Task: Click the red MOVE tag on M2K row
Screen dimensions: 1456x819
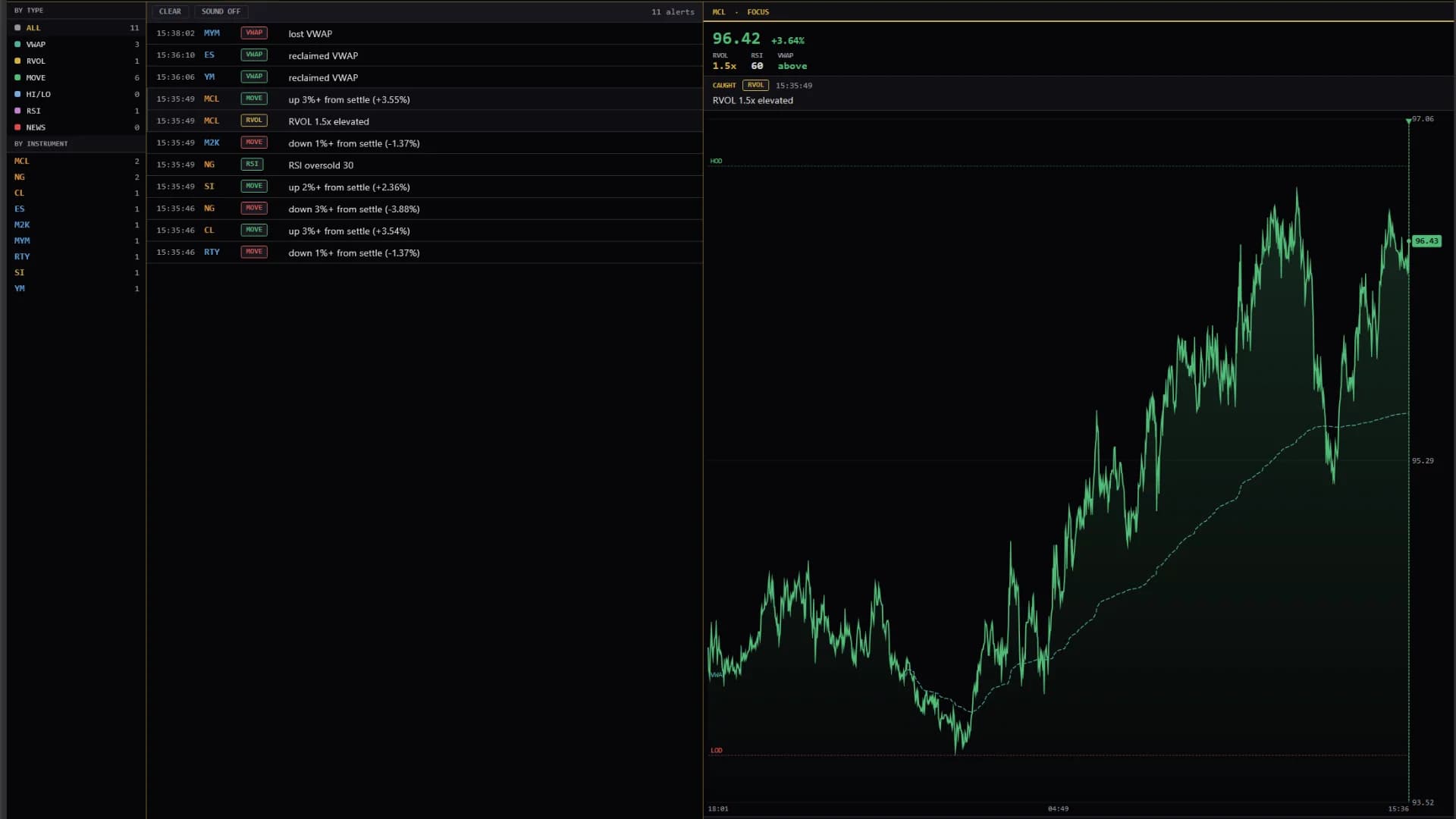Action: click(x=254, y=143)
